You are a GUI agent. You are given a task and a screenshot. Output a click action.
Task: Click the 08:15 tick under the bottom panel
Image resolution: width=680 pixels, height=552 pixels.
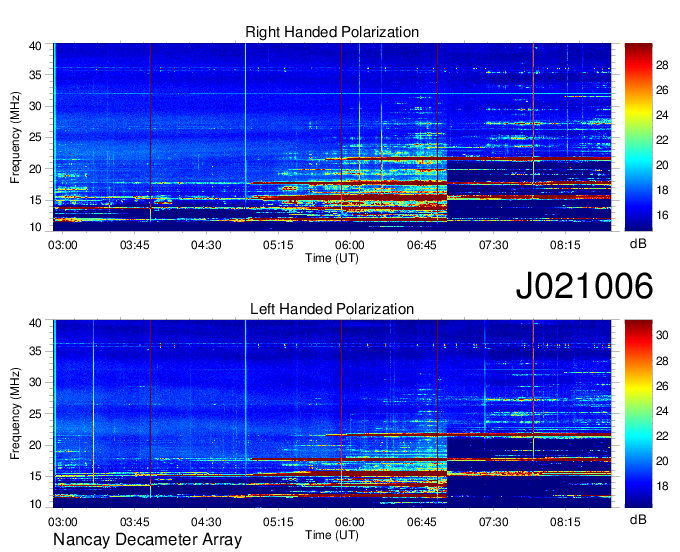tap(565, 522)
